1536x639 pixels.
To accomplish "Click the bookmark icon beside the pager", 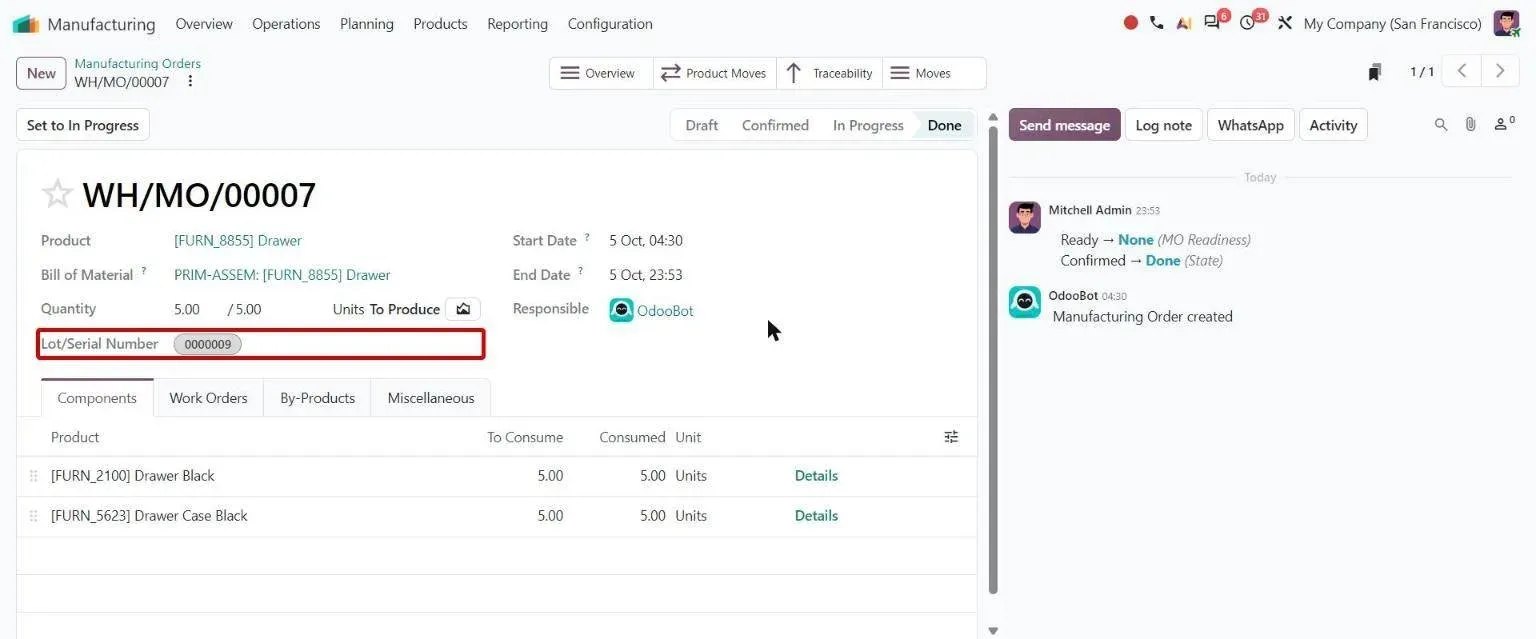I will pos(1375,72).
